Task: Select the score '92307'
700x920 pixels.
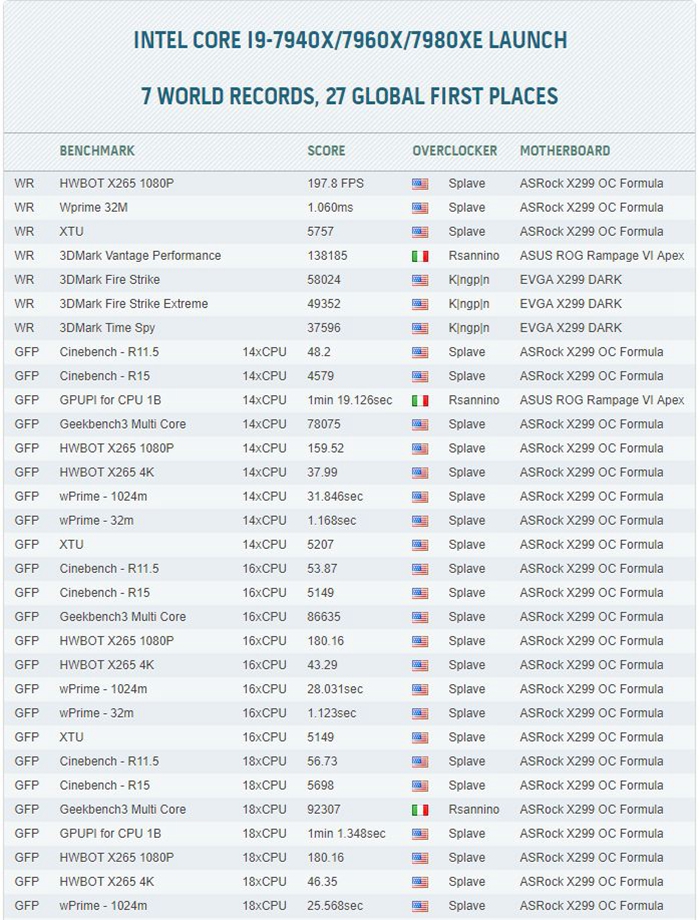Action: tap(324, 809)
